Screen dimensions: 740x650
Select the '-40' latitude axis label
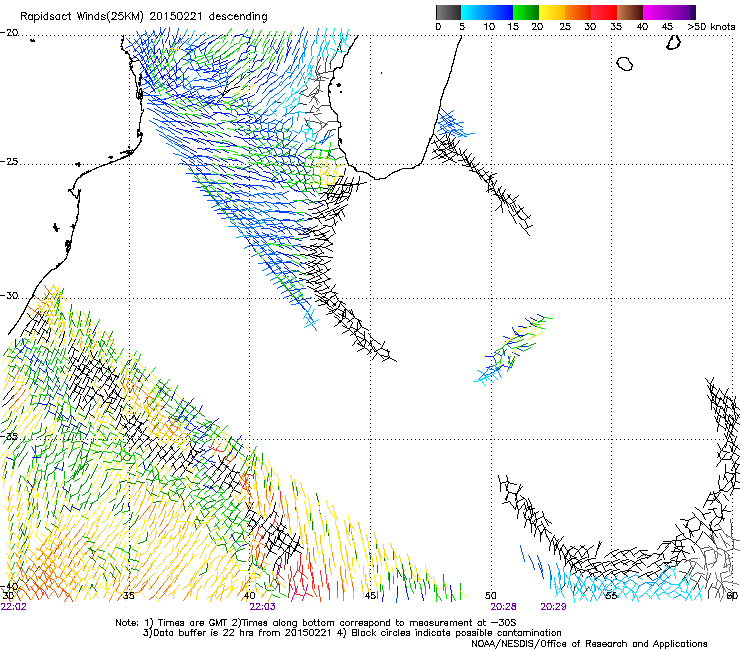coord(9,586)
